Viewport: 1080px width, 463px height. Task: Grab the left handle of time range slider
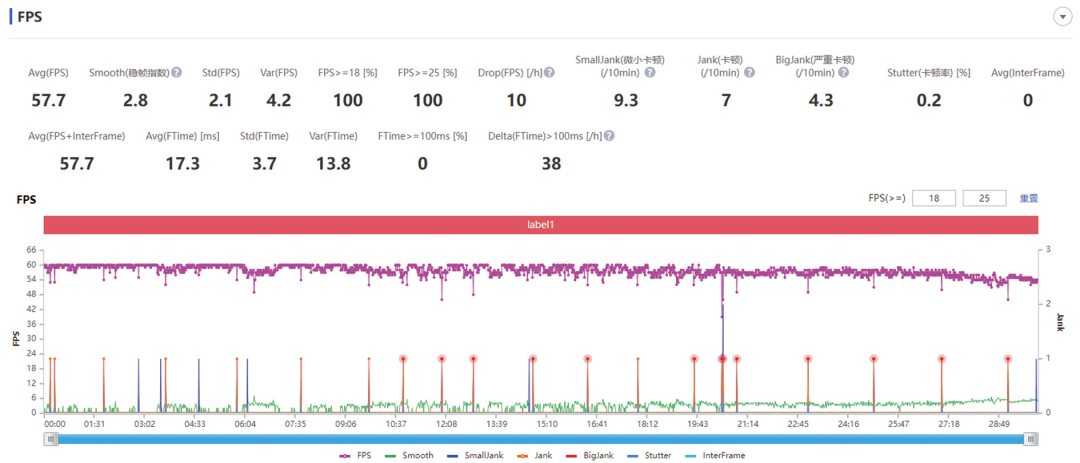tap(52, 439)
